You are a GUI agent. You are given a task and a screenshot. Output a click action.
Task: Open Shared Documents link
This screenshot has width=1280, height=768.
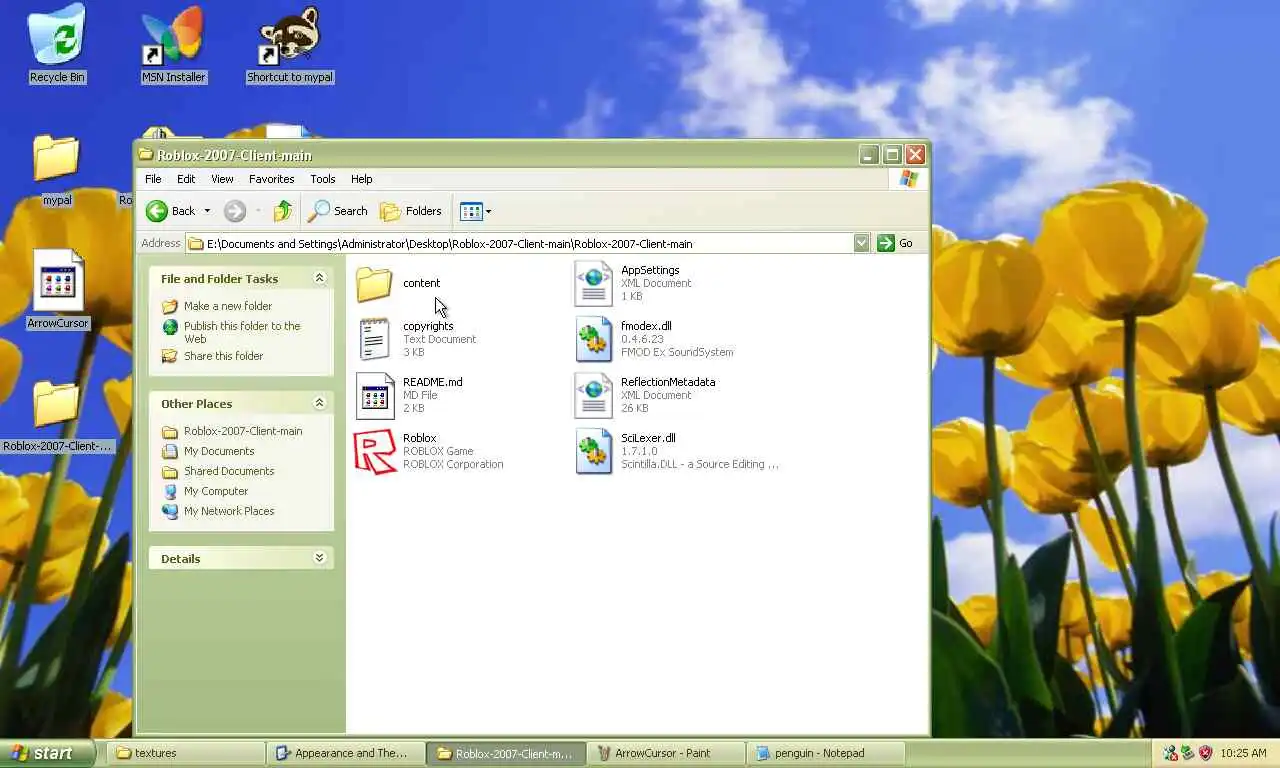tap(229, 471)
